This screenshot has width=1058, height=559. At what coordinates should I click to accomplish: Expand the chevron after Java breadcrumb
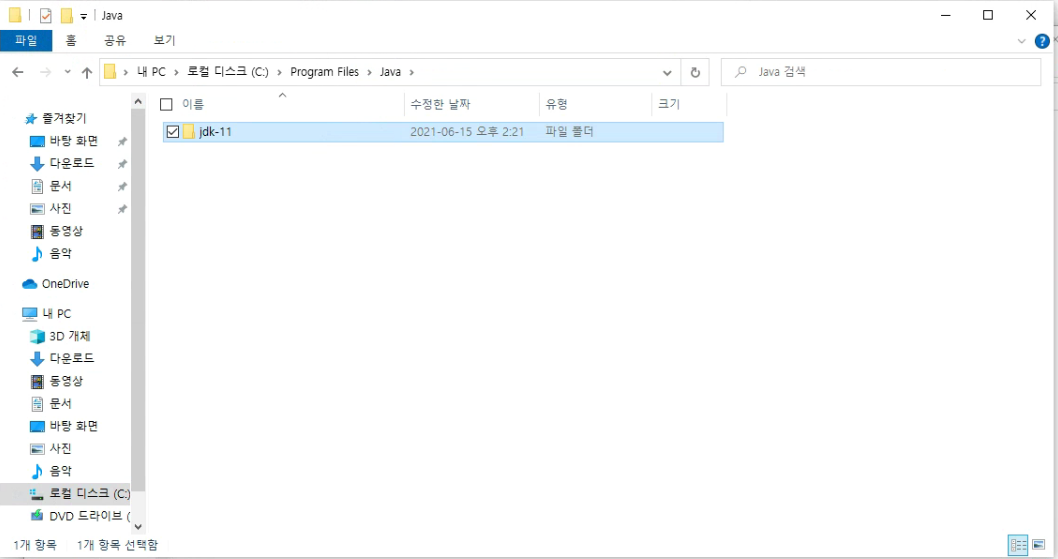412,72
